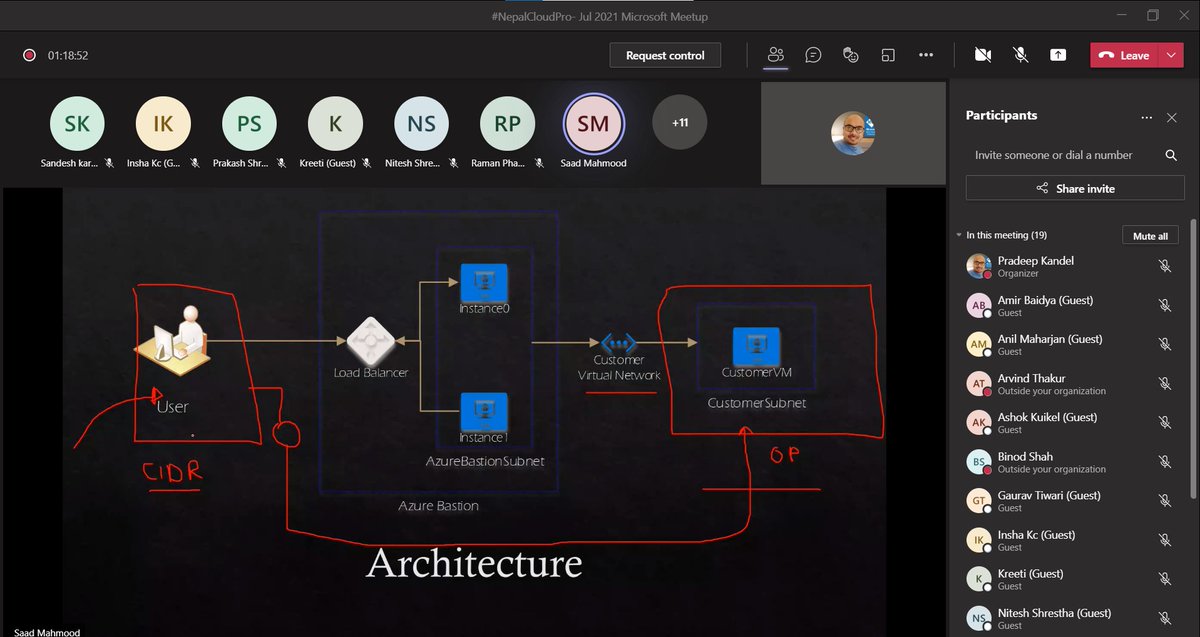
Task: Collapse the In this meeting list
Action: [959, 236]
